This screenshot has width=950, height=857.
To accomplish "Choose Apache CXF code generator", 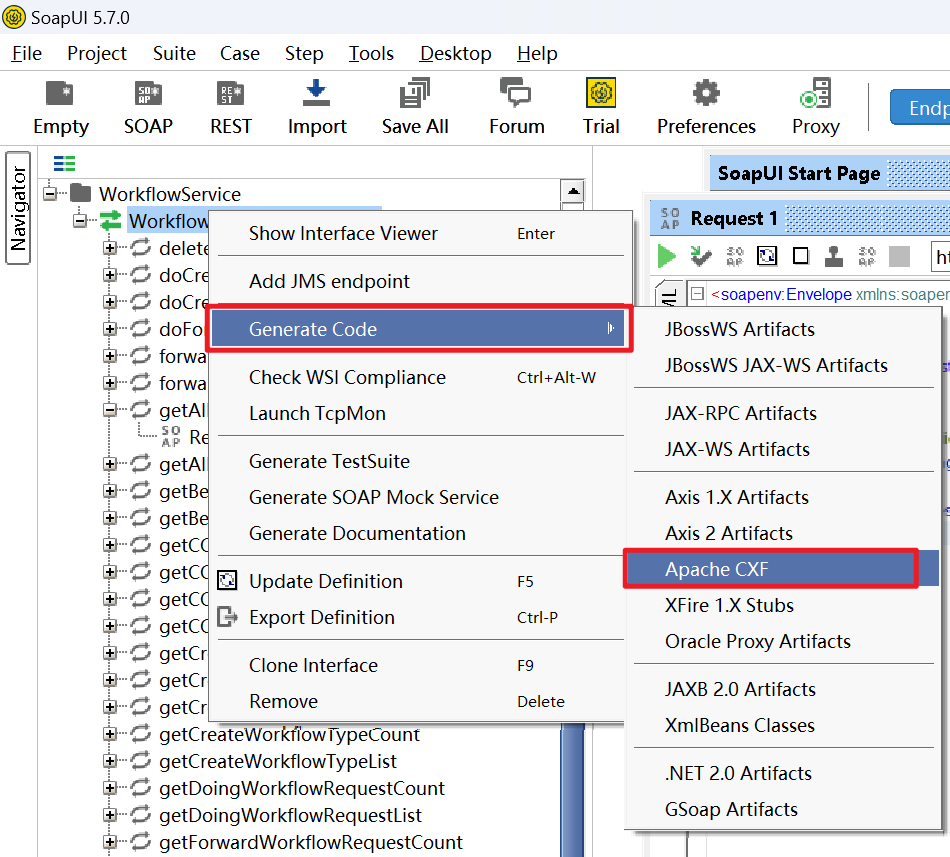I will tap(783, 569).
